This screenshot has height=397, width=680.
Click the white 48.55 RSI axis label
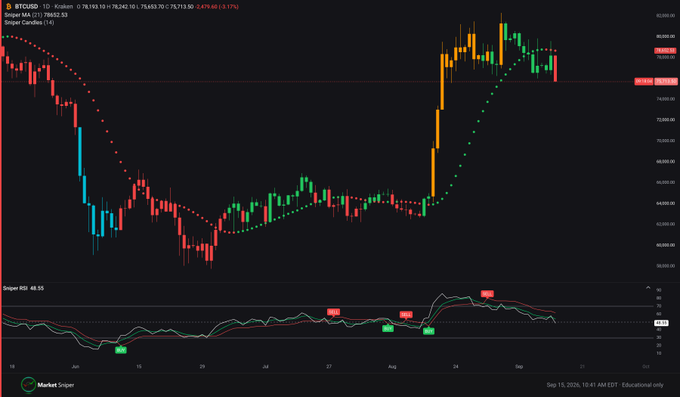[x=661, y=323]
